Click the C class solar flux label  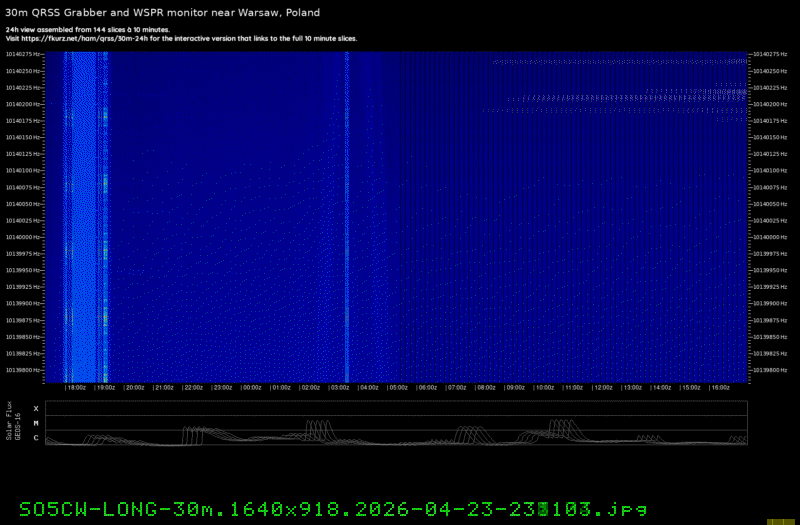(36, 438)
